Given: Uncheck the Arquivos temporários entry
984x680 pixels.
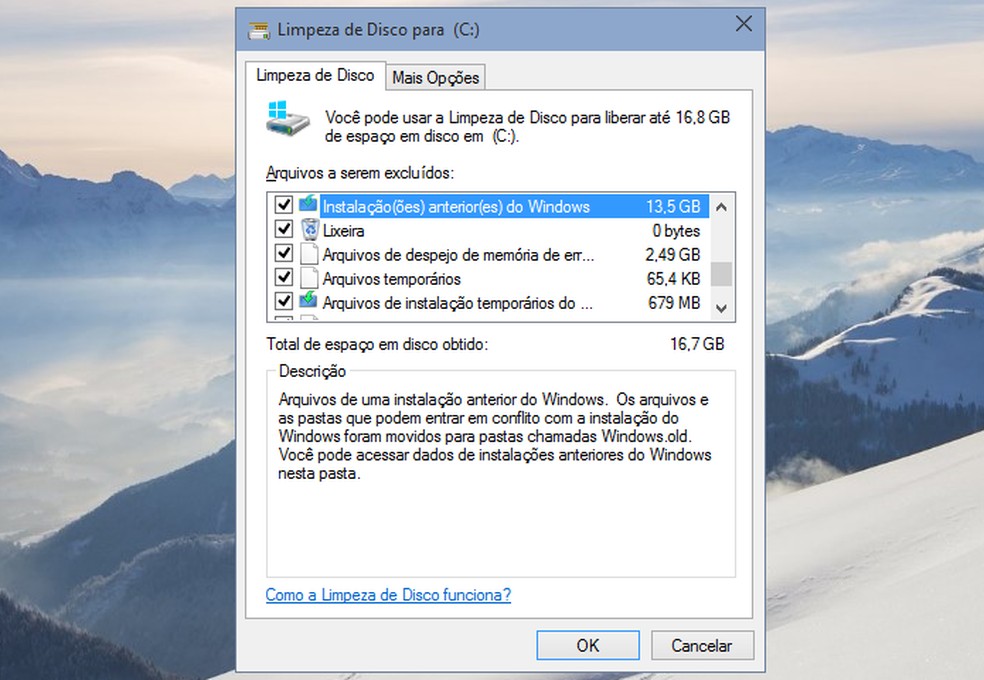Looking at the screenshot, I should tap(283, 278).
